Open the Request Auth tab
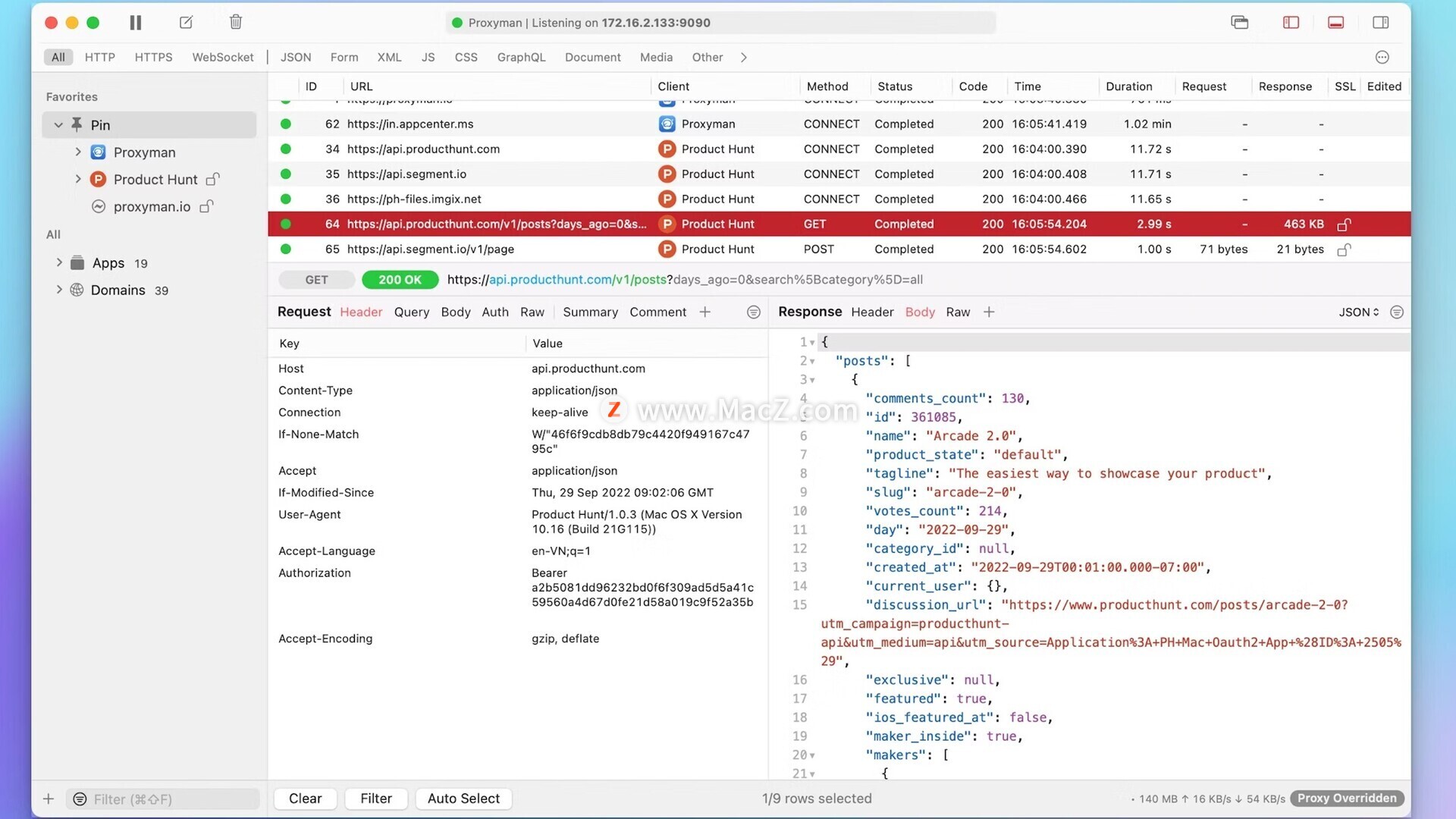The width and height of the screenshot is (1456, 819). tap(495, 312)
